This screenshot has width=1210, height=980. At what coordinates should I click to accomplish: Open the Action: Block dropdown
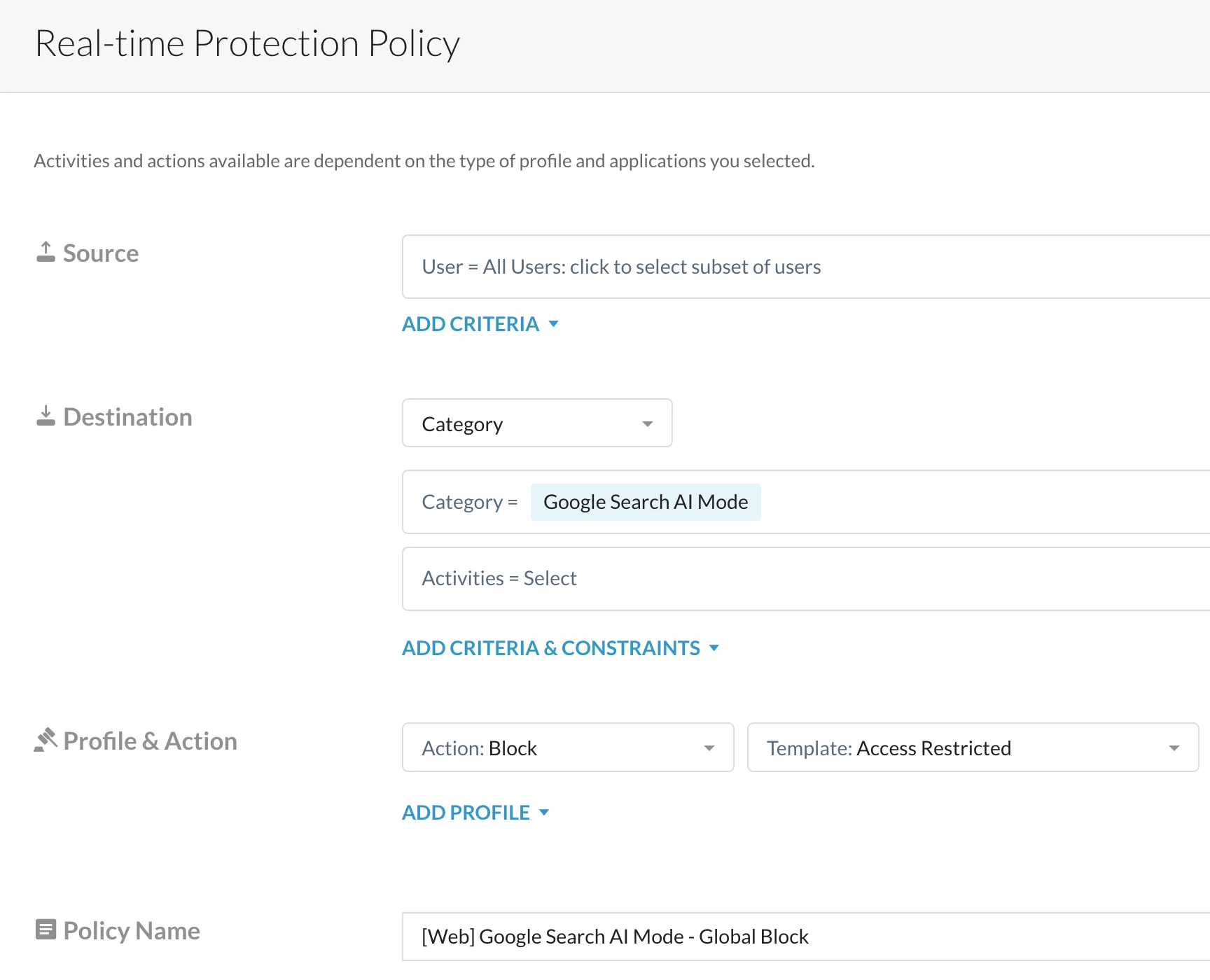click(567, 748)
